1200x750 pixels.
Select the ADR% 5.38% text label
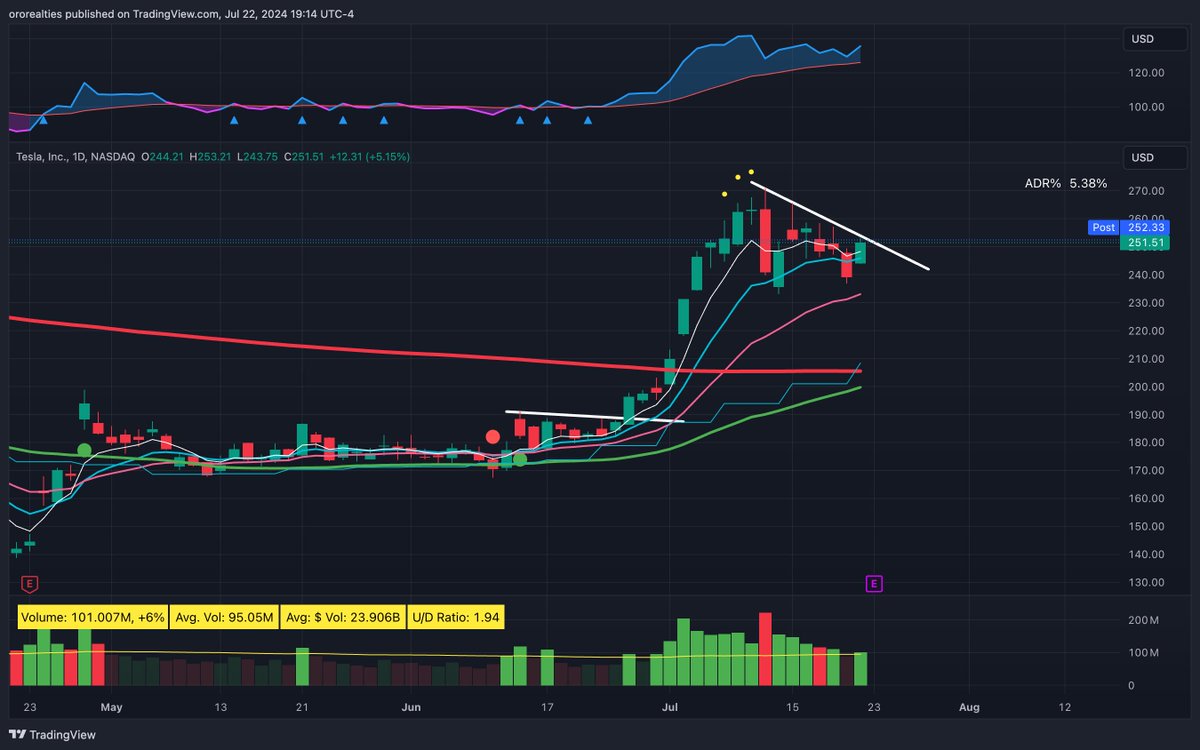click(x=1066, y=184)
